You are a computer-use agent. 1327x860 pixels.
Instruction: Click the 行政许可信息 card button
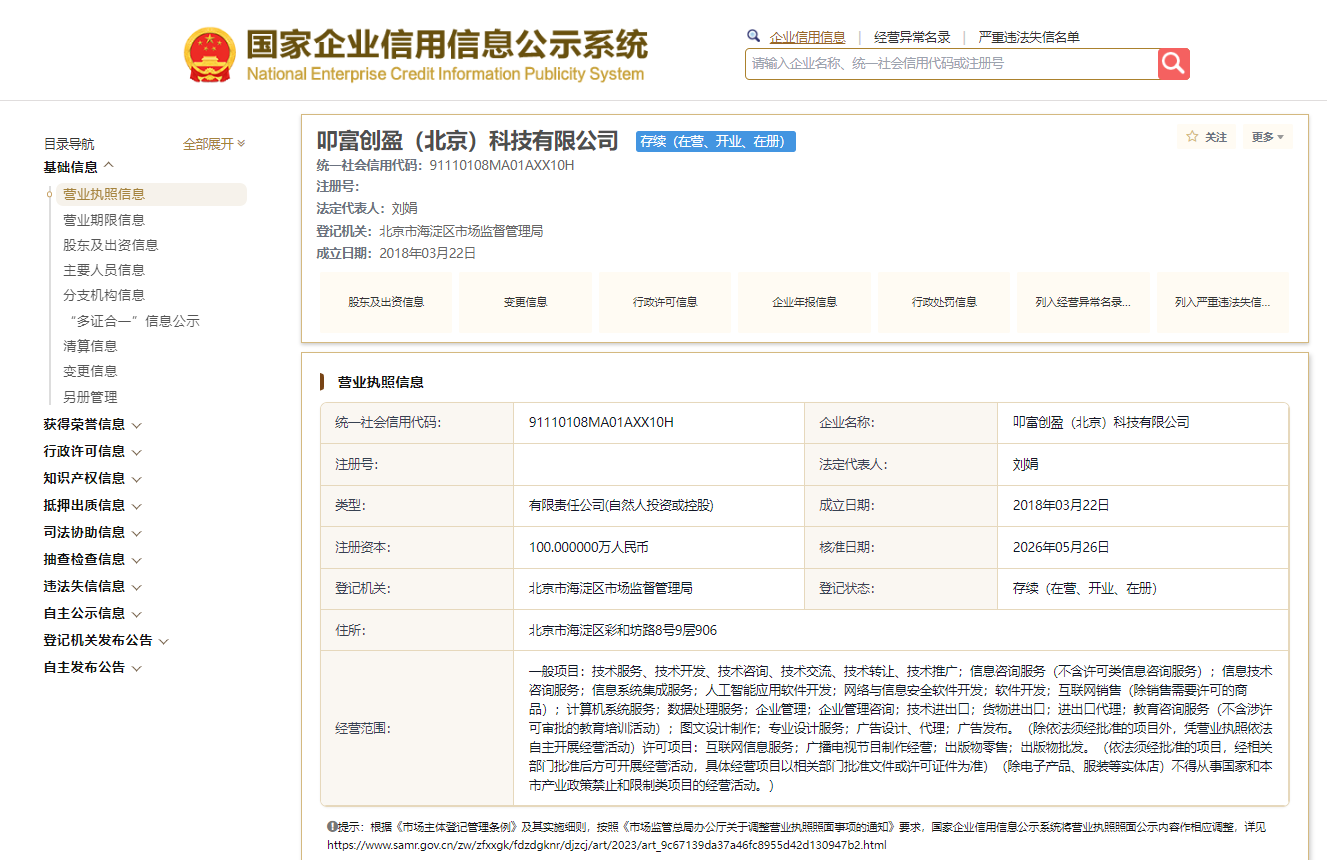click(665, 302)
